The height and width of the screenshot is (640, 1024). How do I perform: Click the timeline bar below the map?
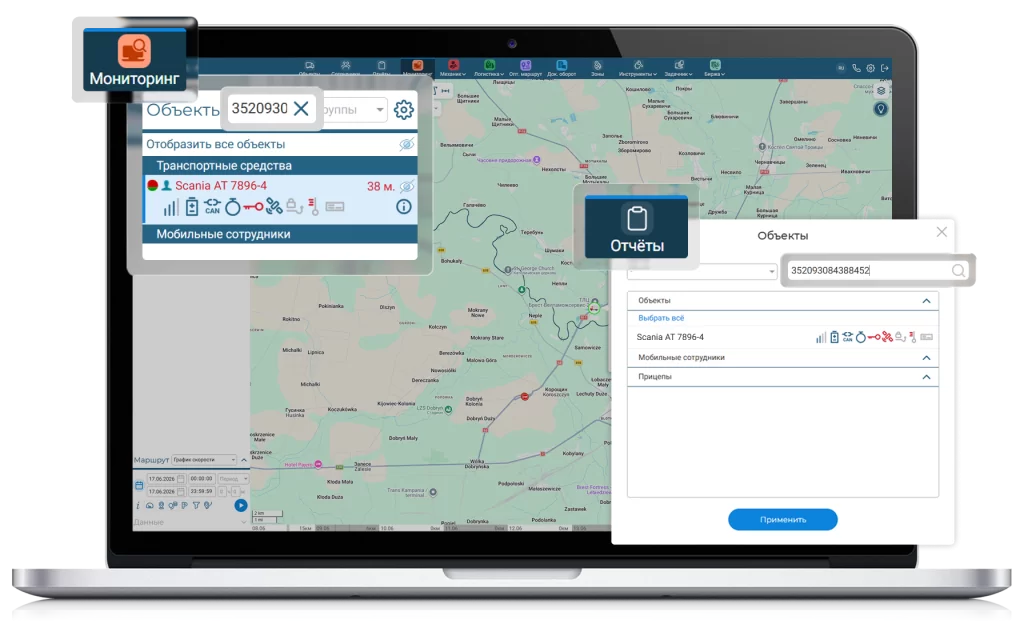click(x=431, y=528)
